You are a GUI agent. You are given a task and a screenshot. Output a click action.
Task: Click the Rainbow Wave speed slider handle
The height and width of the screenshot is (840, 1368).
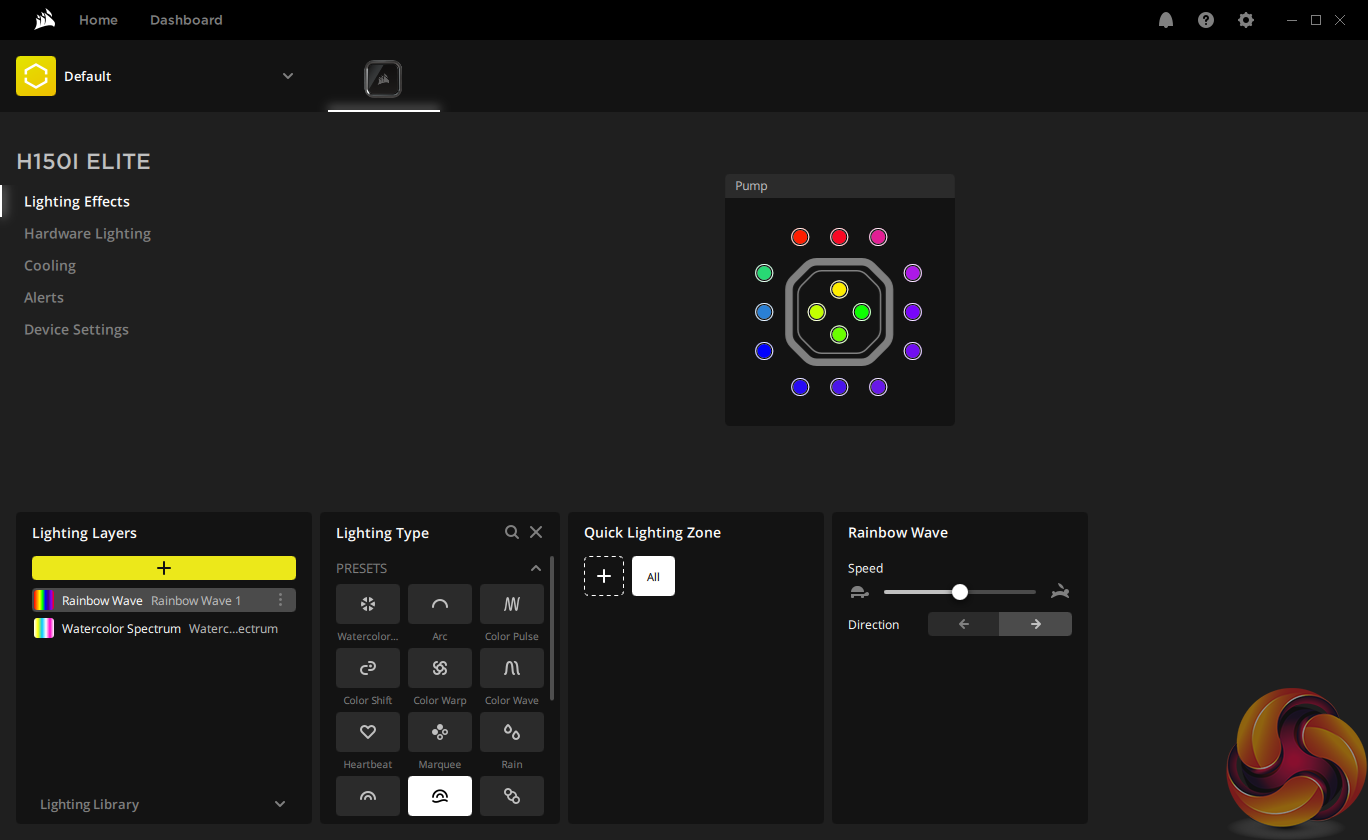click(960, 592)
